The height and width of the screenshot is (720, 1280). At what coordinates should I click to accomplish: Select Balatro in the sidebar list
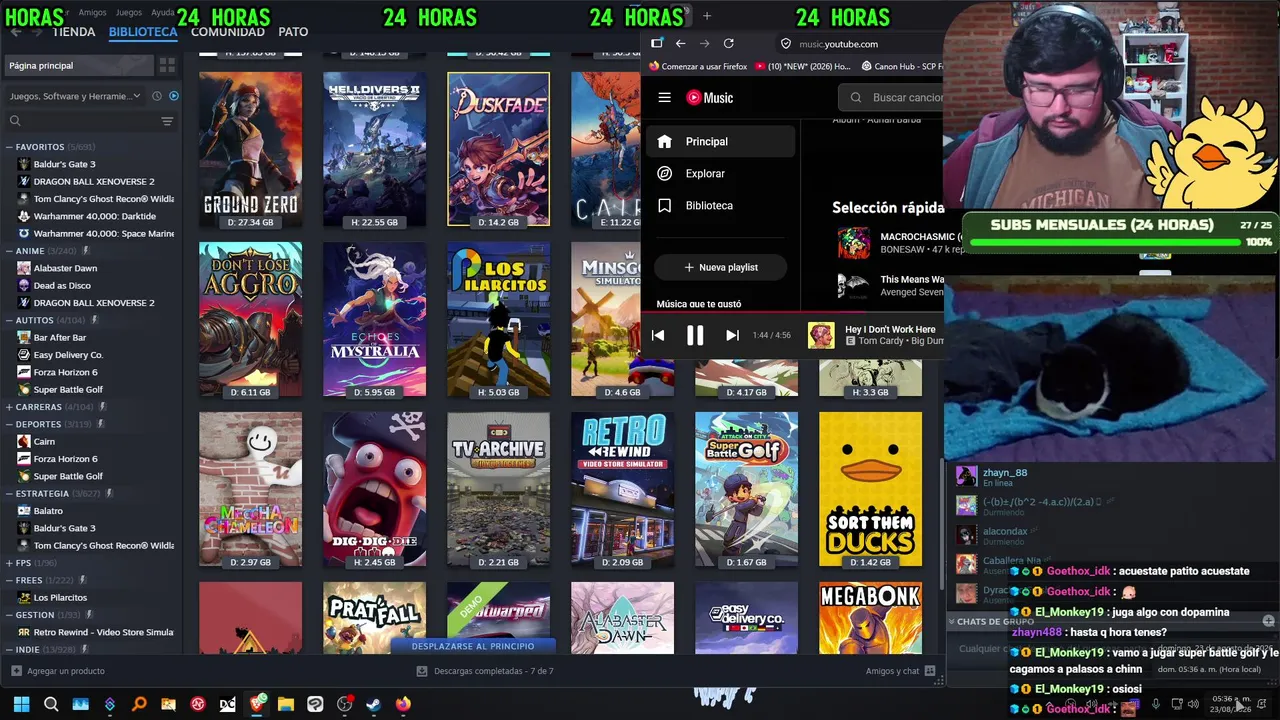pyautogui.click(x=48, y=511)
